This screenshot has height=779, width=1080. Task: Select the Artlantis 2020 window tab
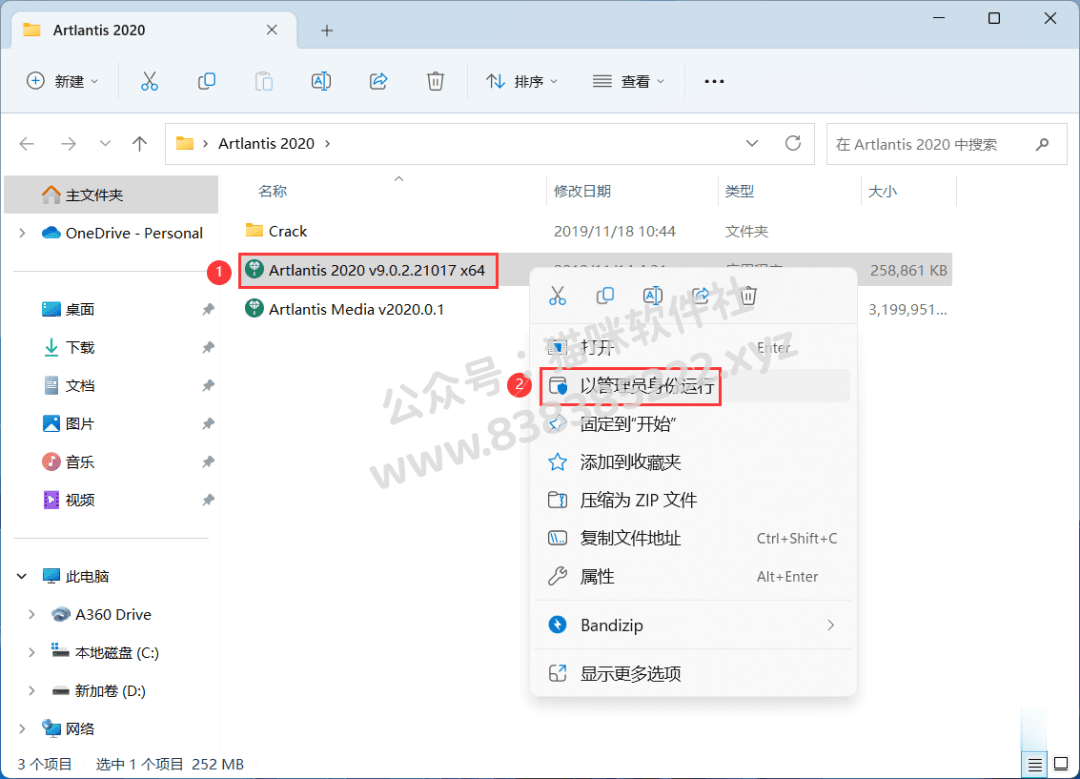pos(155,30)
